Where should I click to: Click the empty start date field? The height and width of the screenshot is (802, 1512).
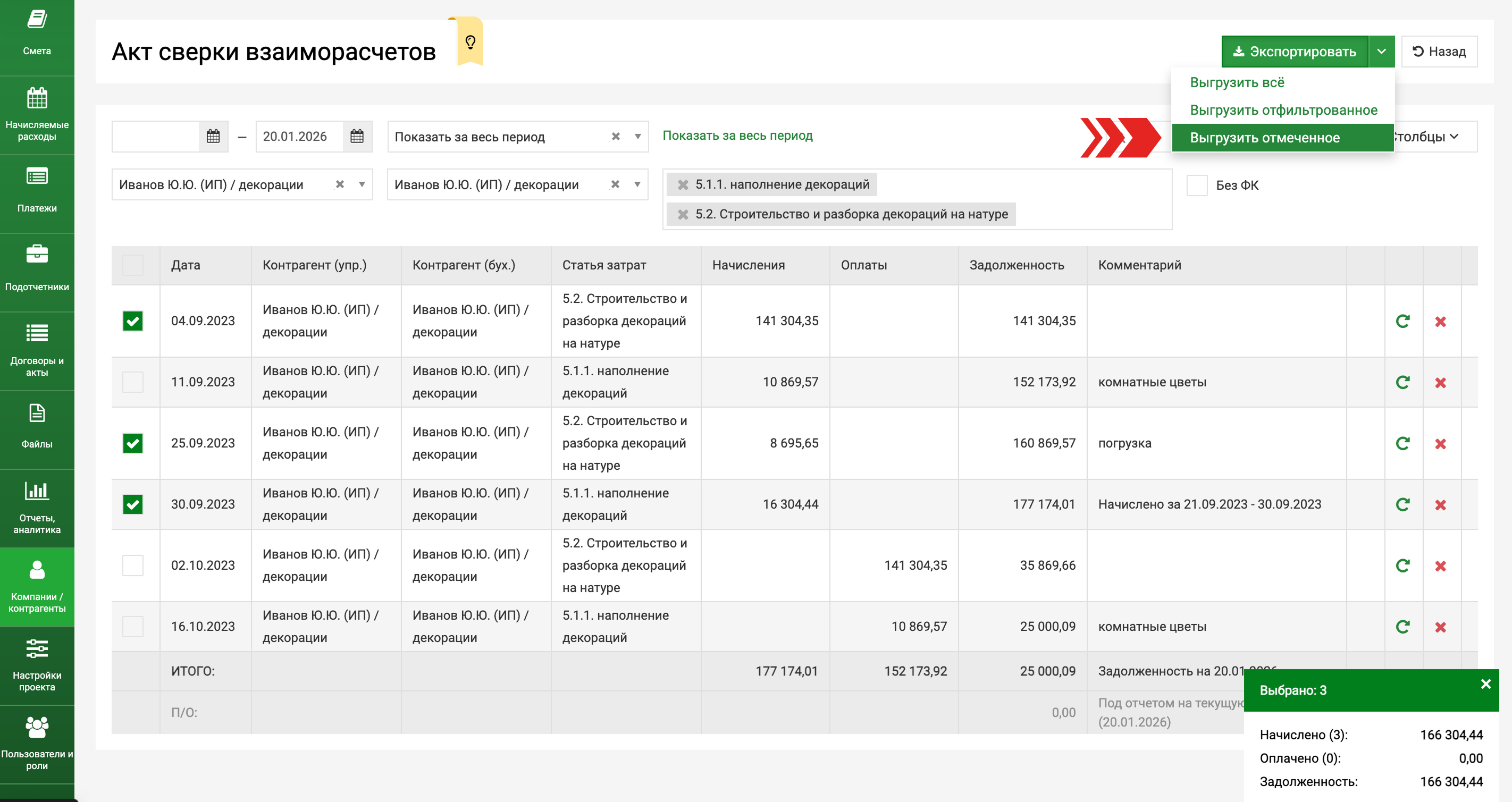coord(156,137)
